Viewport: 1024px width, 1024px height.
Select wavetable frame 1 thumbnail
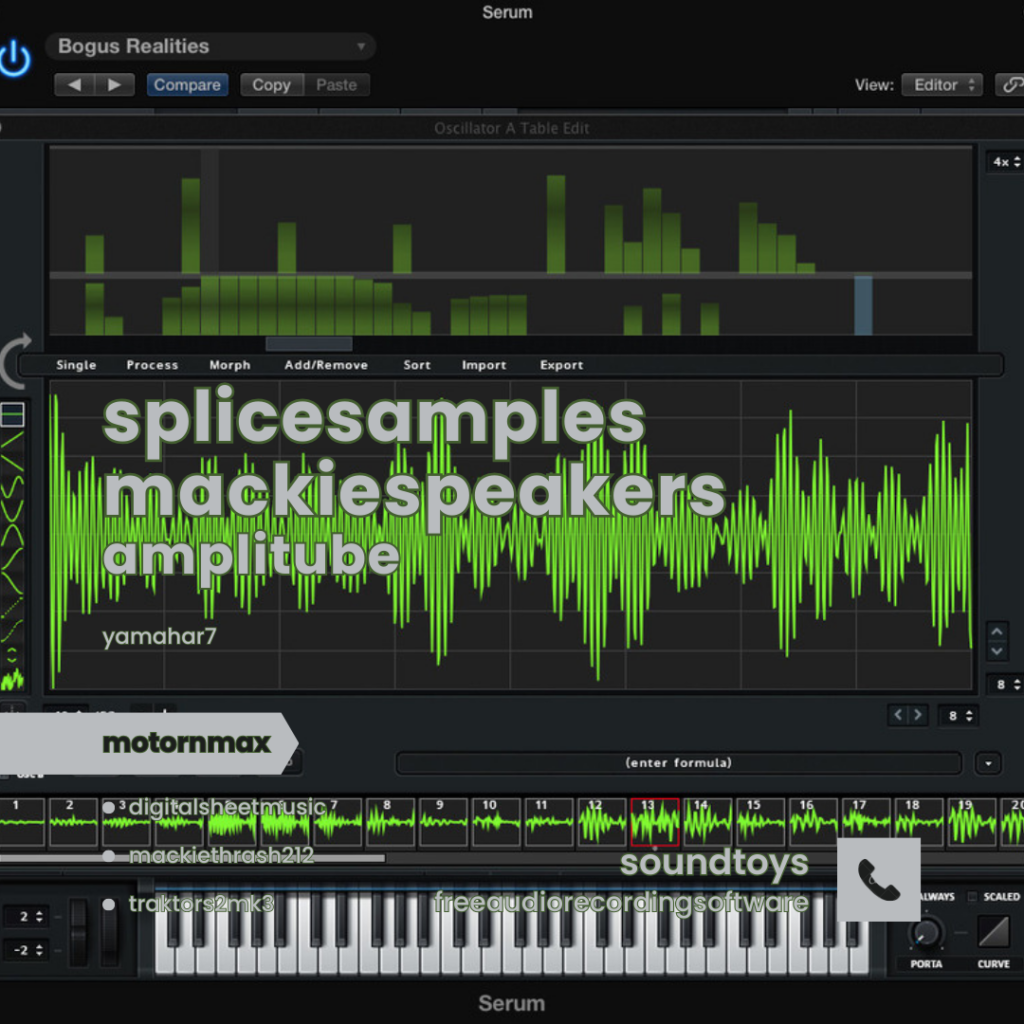click(22, 822)
